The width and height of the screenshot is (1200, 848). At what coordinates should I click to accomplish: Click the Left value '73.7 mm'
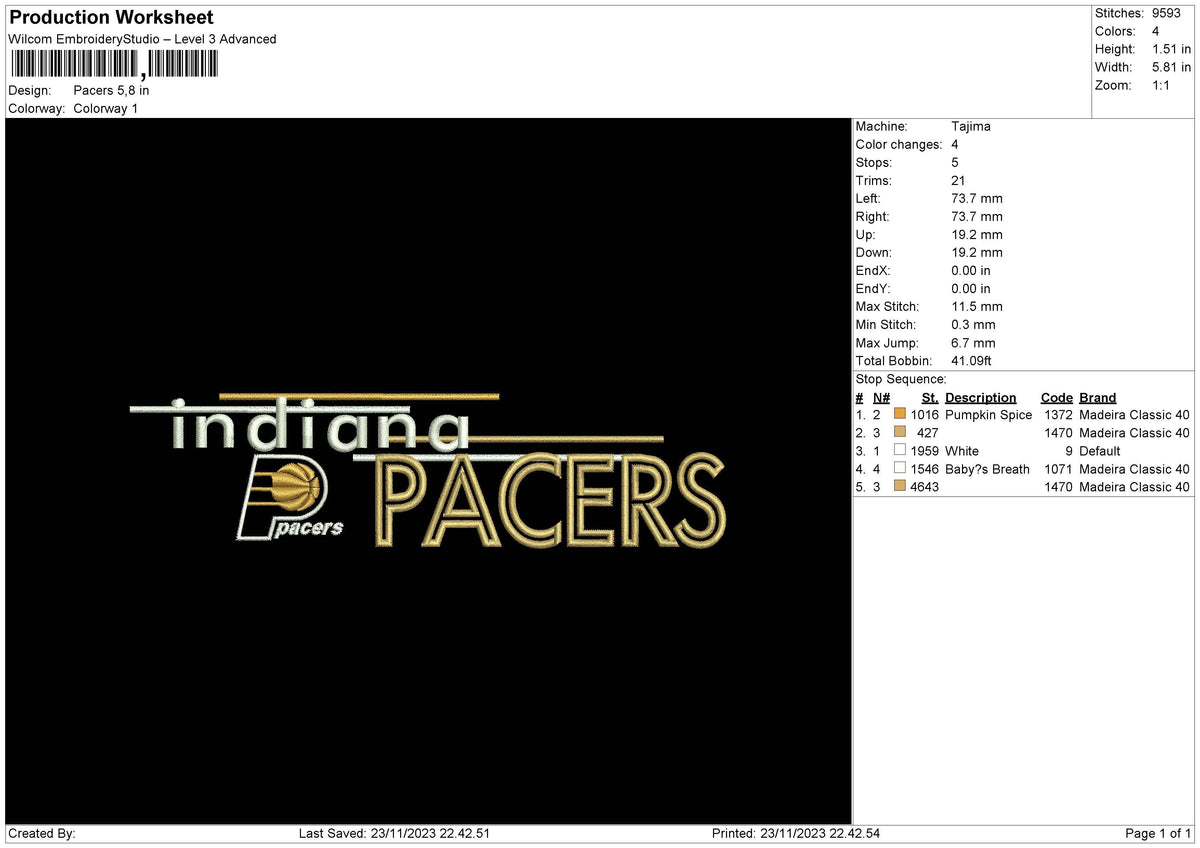pyautogui.click(x=977, y=198)
